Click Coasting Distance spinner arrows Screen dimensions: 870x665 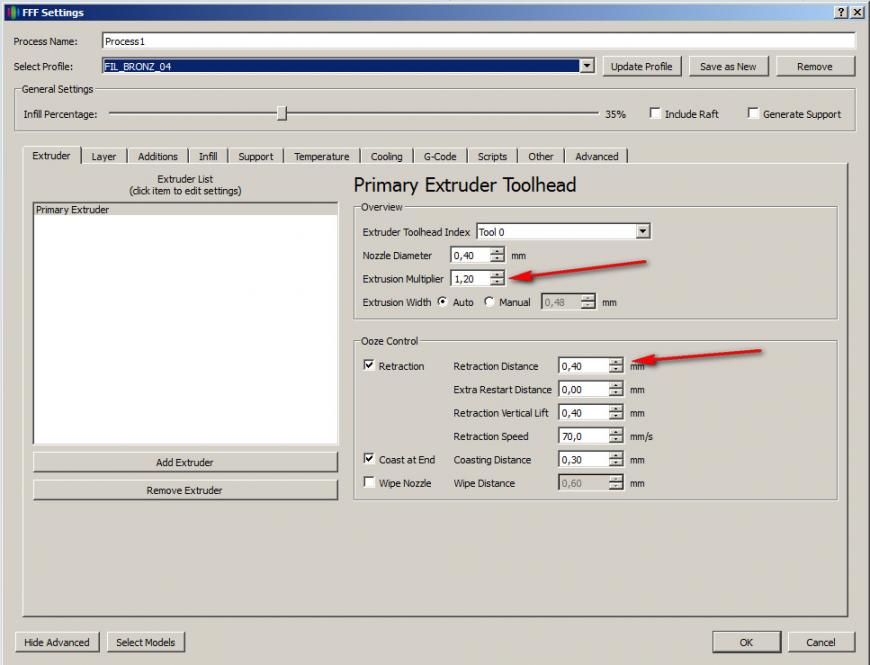click(x=616, y=459)
